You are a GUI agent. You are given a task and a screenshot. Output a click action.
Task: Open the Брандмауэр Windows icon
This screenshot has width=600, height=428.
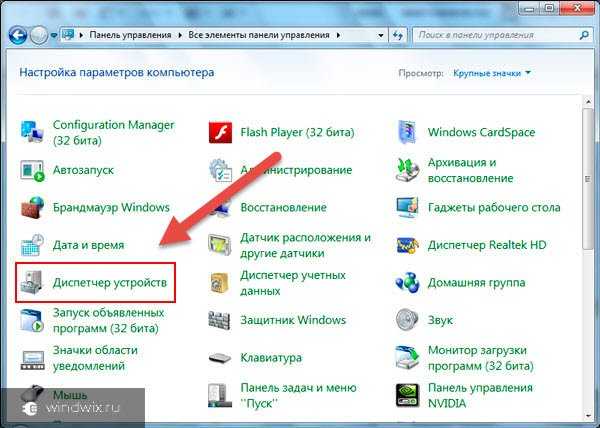pyautogui.click(x=32, y=208)
